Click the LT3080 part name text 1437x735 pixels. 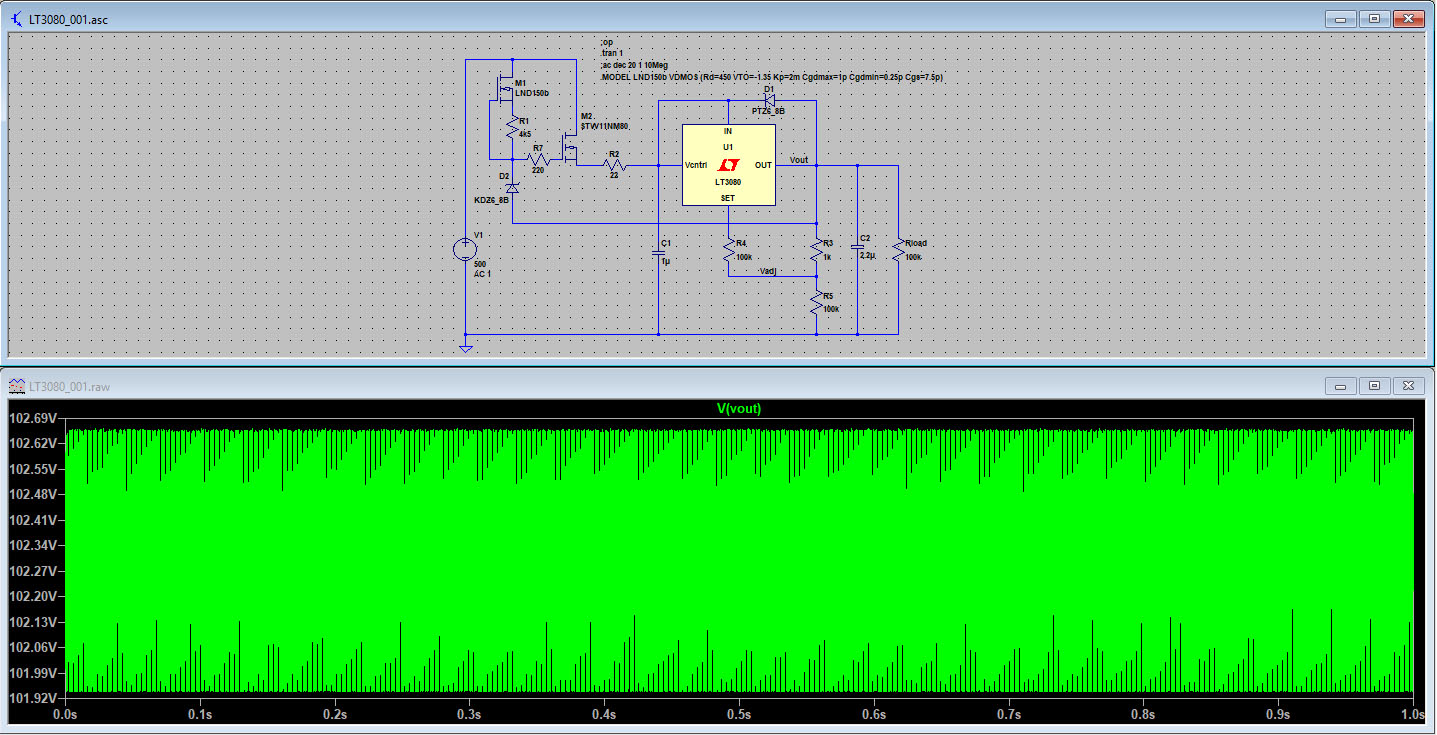[728, 183]
